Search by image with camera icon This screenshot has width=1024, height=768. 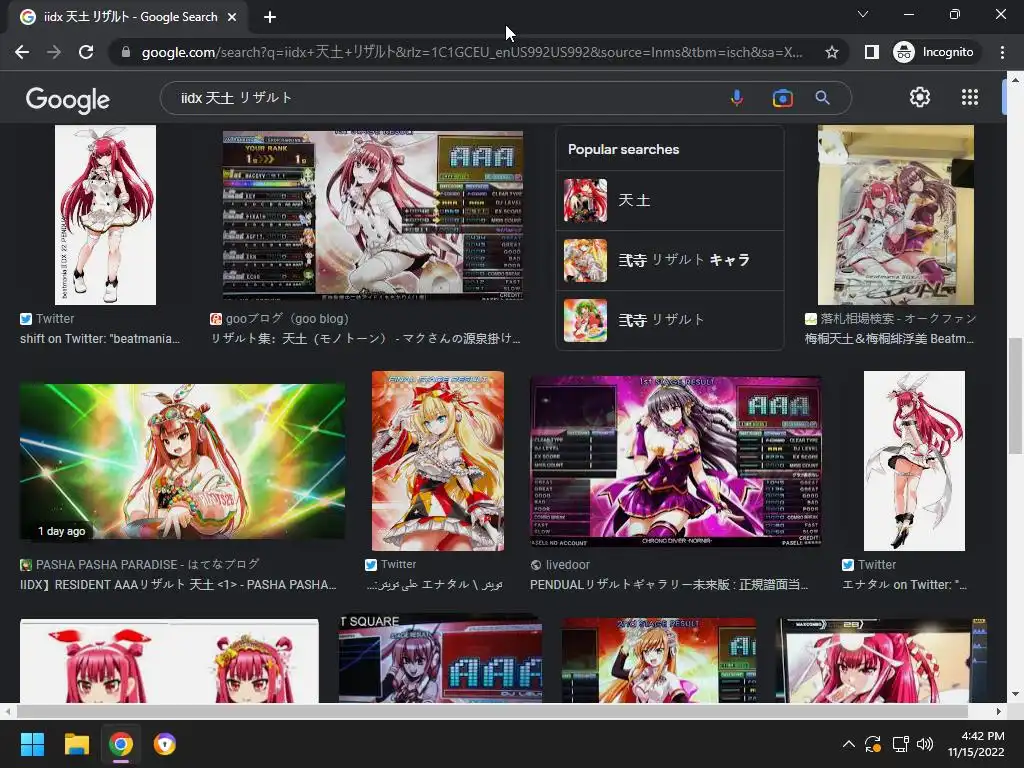pyautogui.click(x=782, y=98)
